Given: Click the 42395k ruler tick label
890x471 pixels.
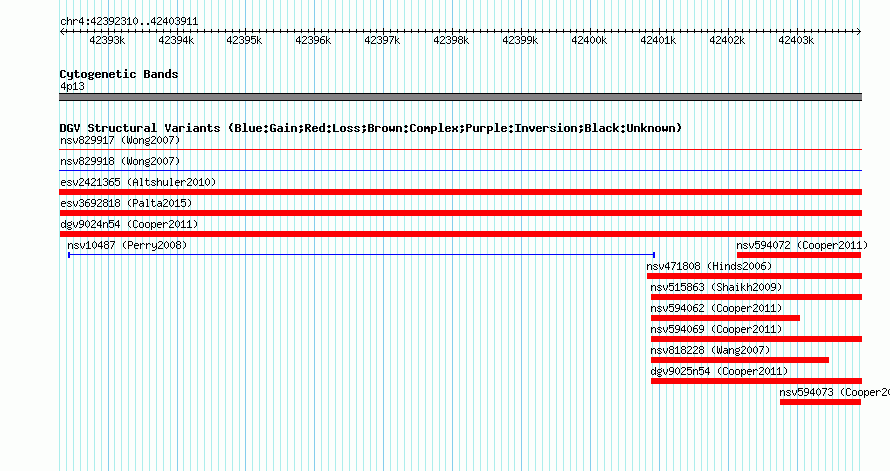Looking at the screenshot, I should pos(244,40).
